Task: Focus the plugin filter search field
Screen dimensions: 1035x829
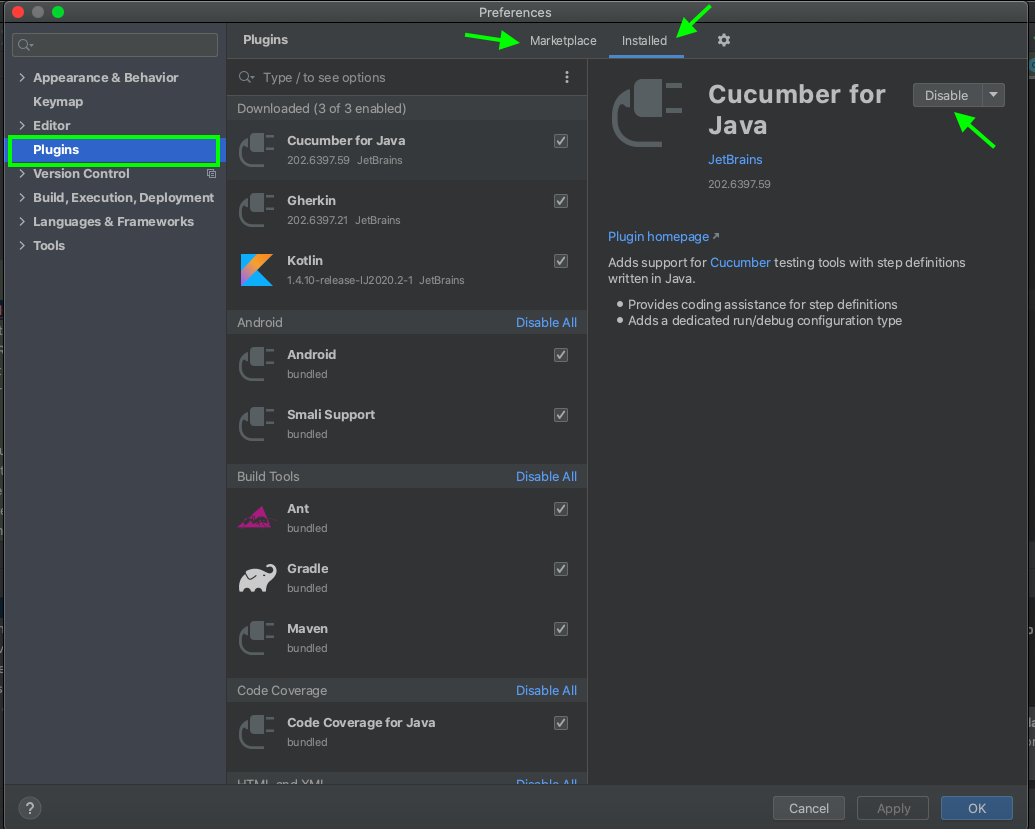Action: click(396, 77)
